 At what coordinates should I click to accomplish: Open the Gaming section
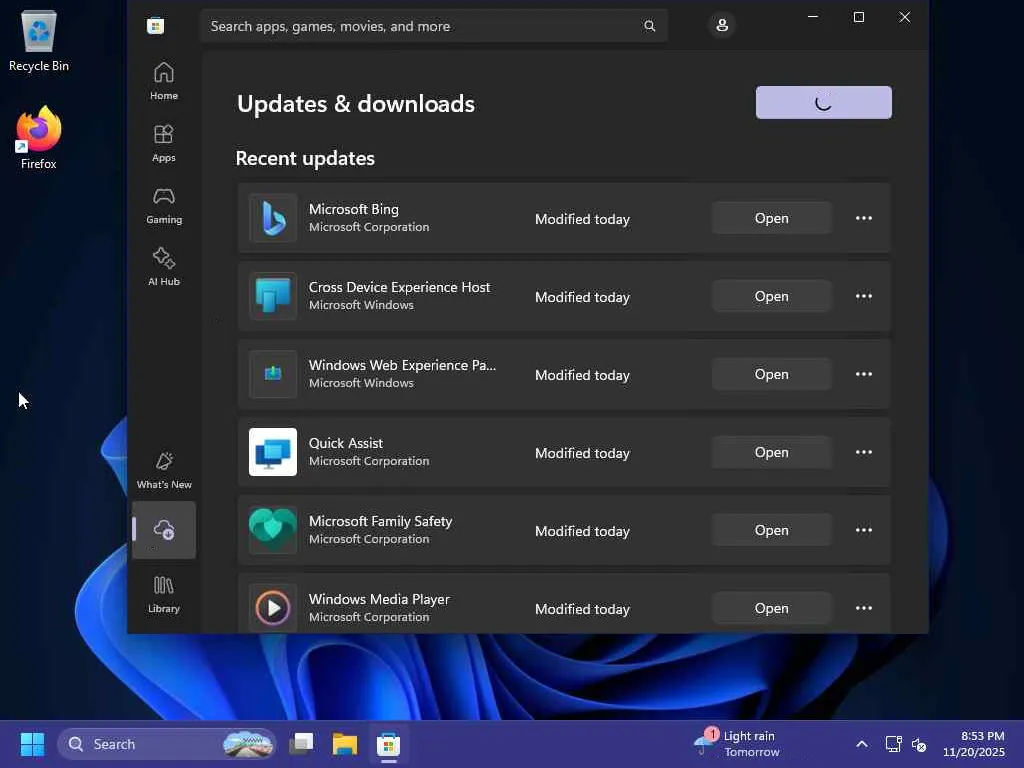coord(164,205)
